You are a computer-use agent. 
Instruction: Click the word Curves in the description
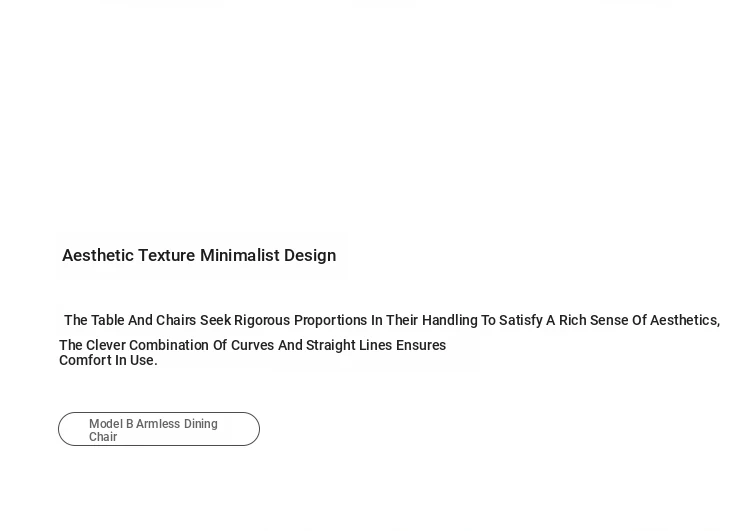(x=249, y=345)
